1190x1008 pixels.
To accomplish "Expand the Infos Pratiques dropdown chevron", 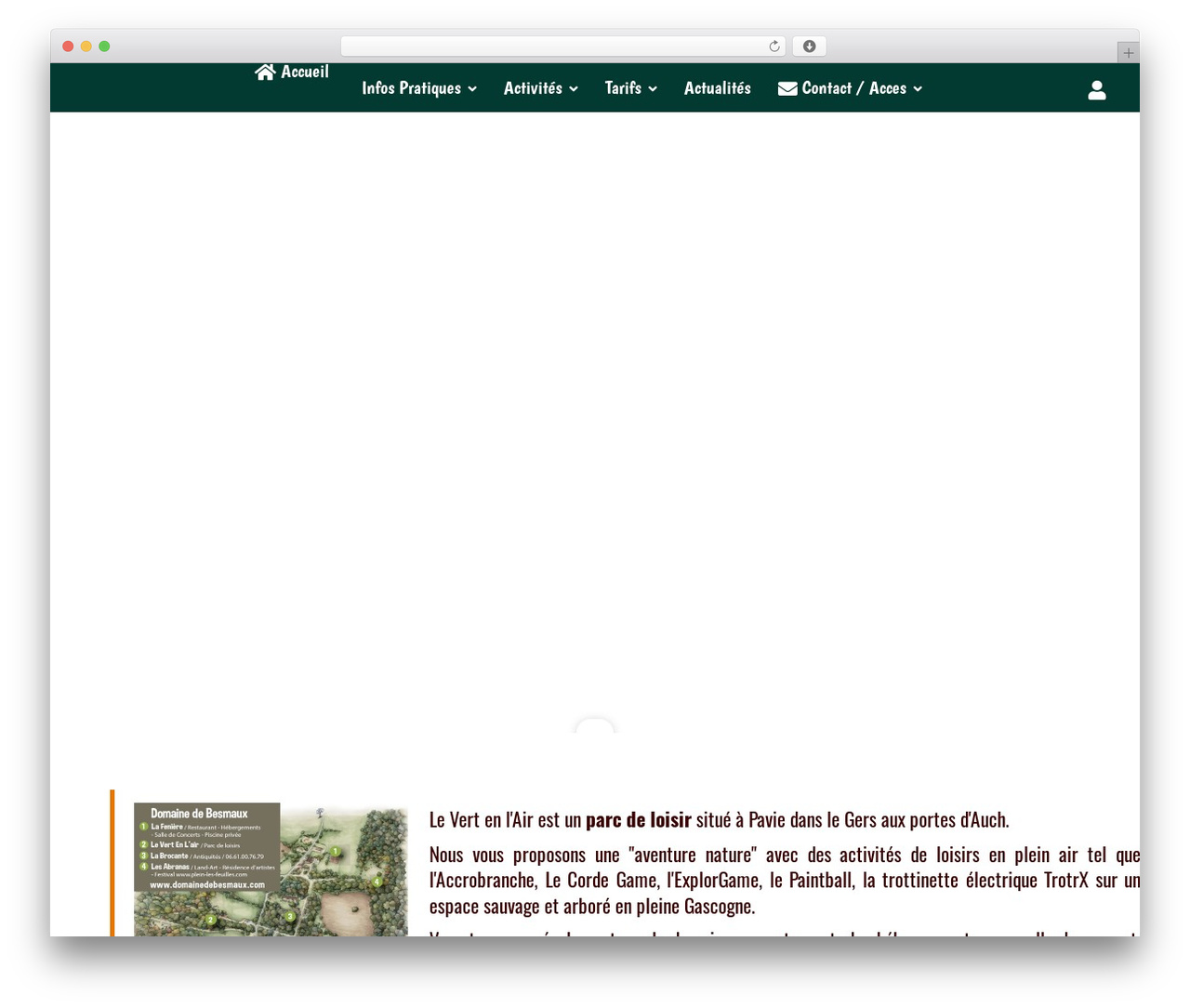I will (472, 89).
